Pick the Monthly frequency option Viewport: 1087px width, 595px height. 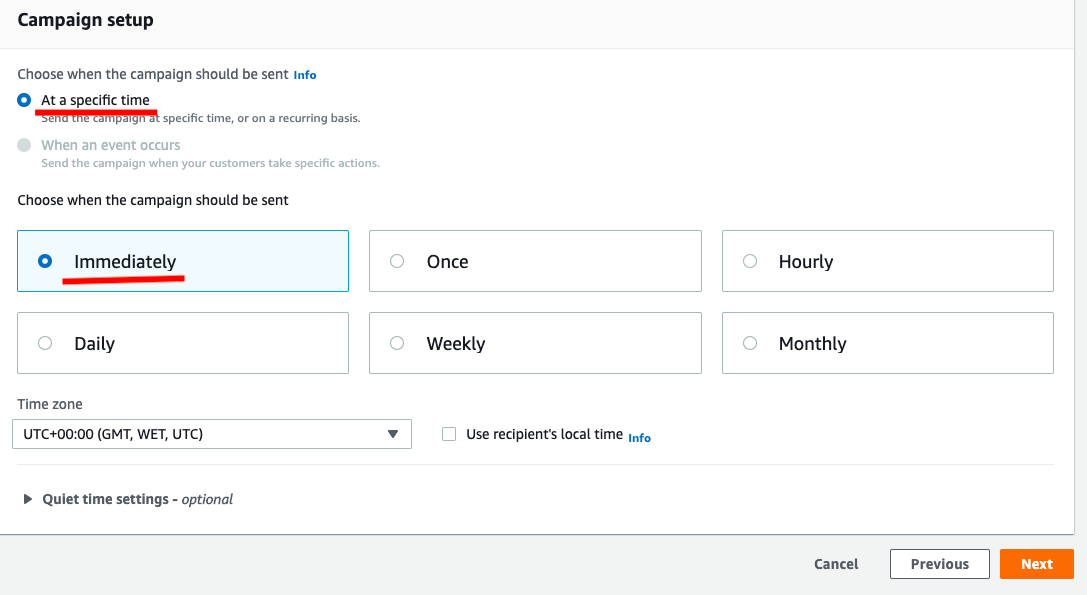(750, 343)
